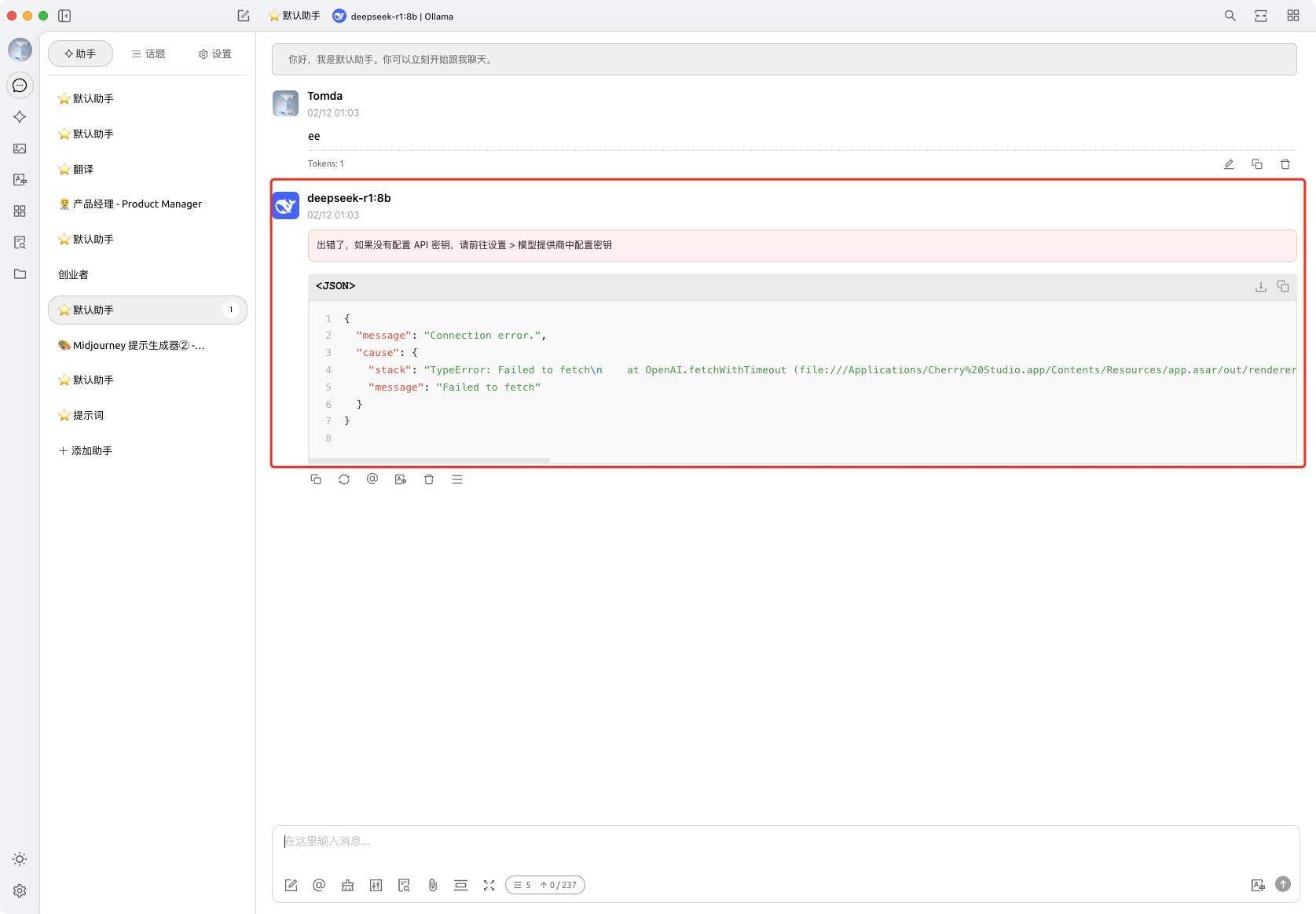Open the layout grid icon at top right
Screen dimensions: 1316x914
tap(1293, 16)
